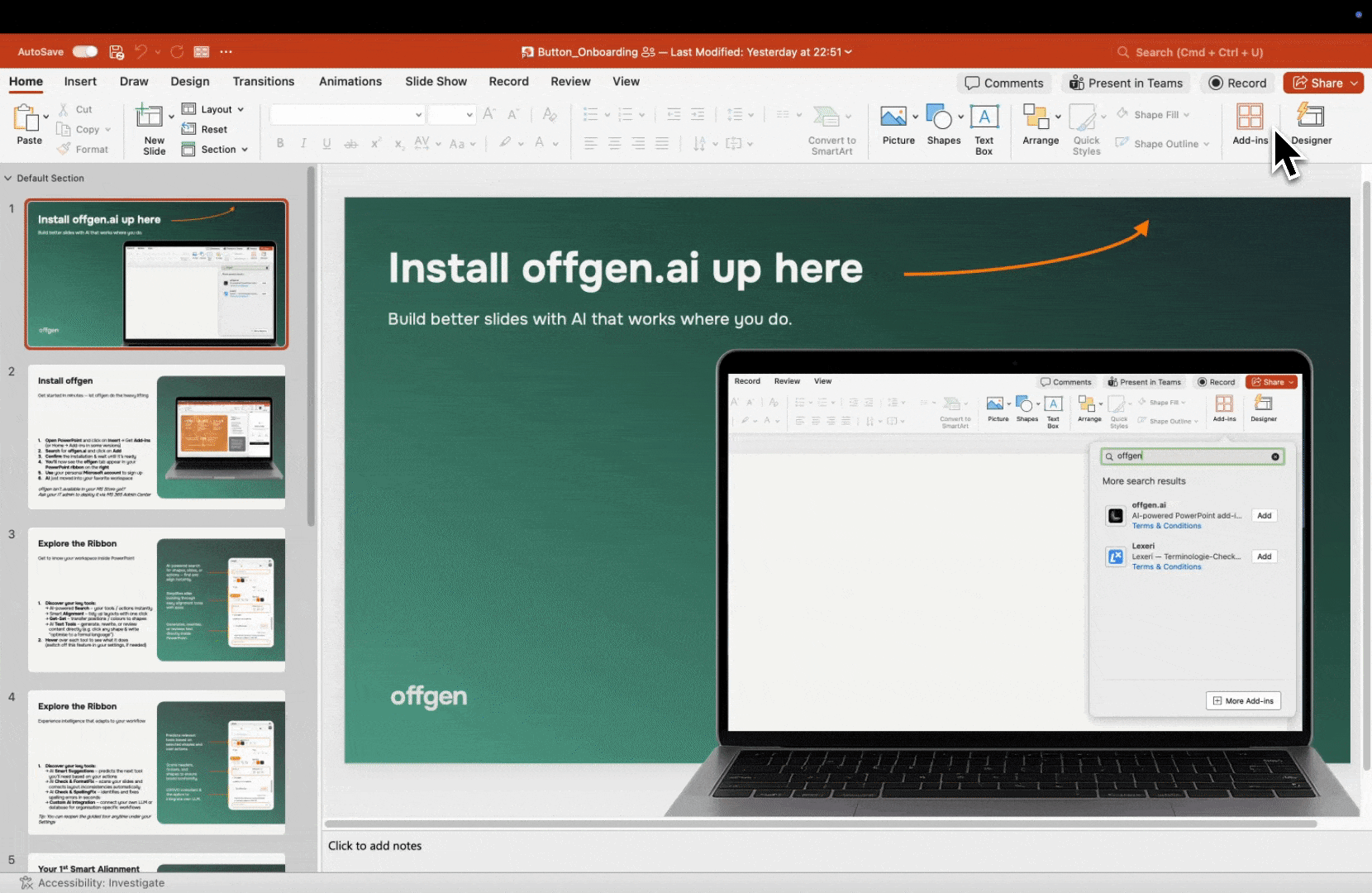The image size is (1372, 893).
Task: Launch the Designer pane
Action: pyautogui.click(x=1312, y=124)
